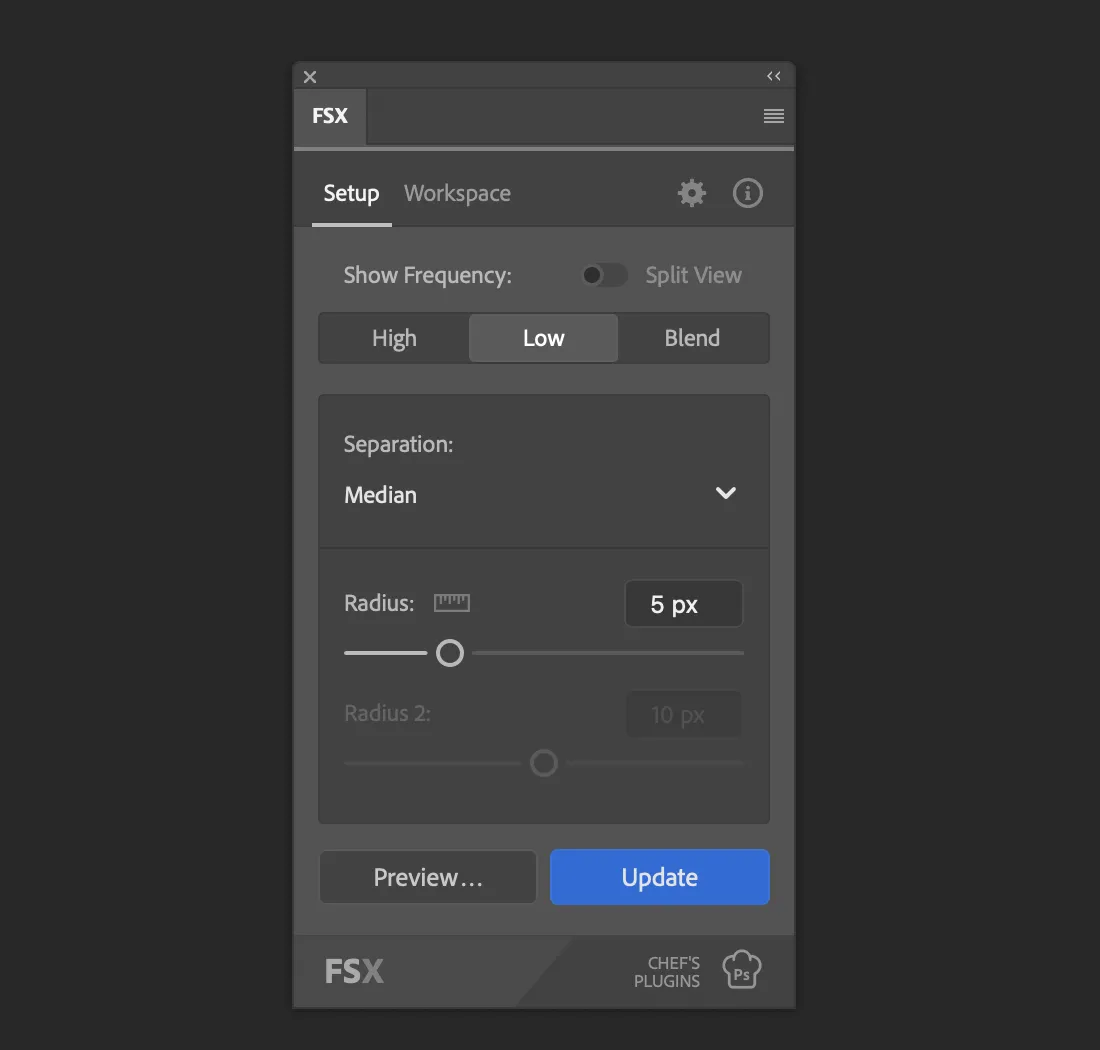Select Blend frequency view
This screenshot has height=1050, width=1100.
692,338
